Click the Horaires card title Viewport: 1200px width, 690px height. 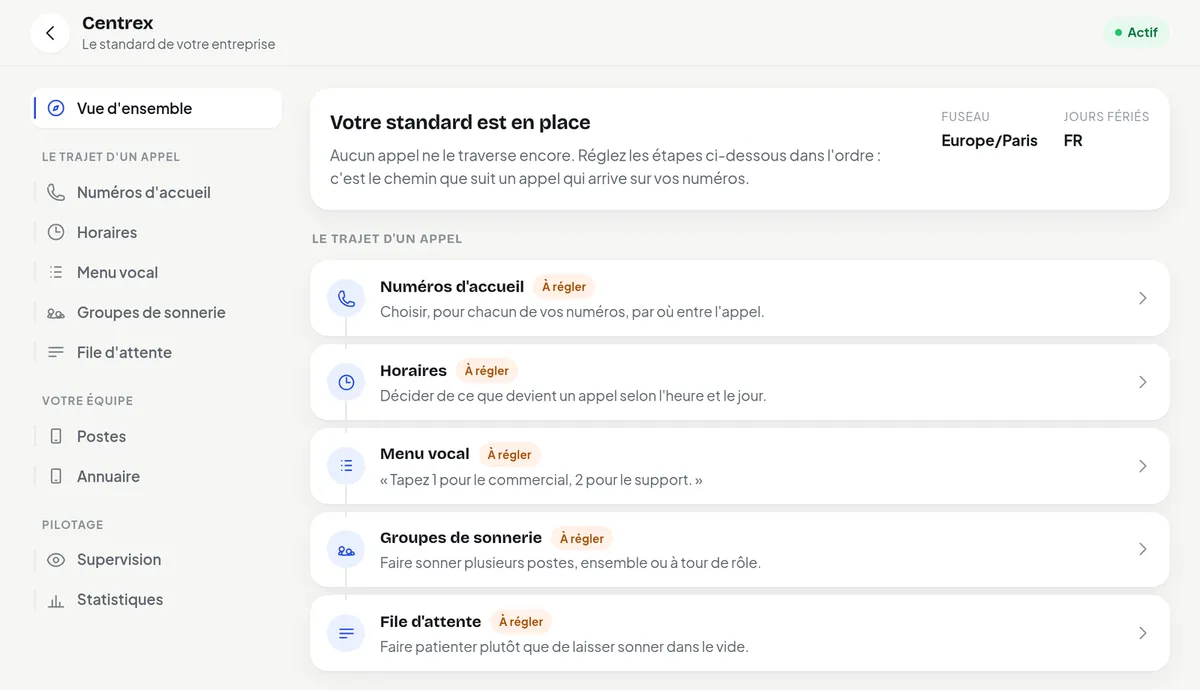(x=413, y=370)
